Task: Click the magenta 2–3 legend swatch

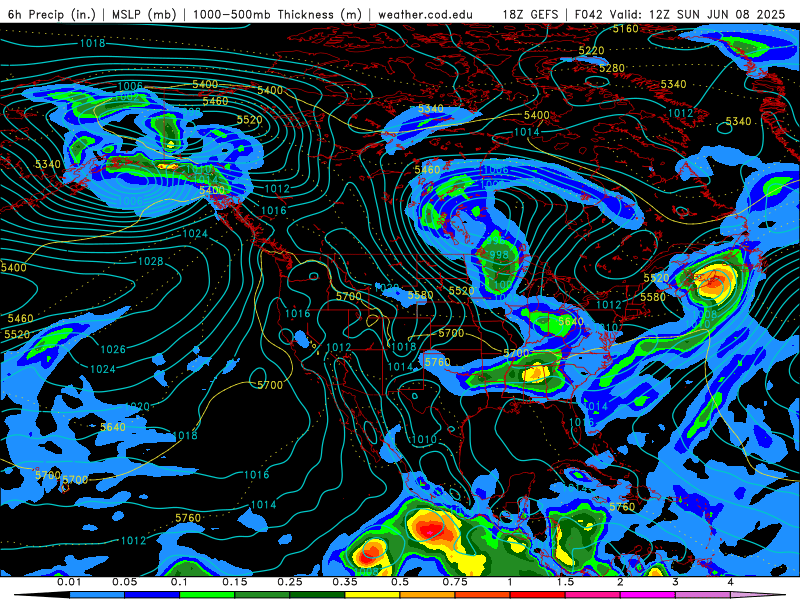Action: click(x=648, y=595)
